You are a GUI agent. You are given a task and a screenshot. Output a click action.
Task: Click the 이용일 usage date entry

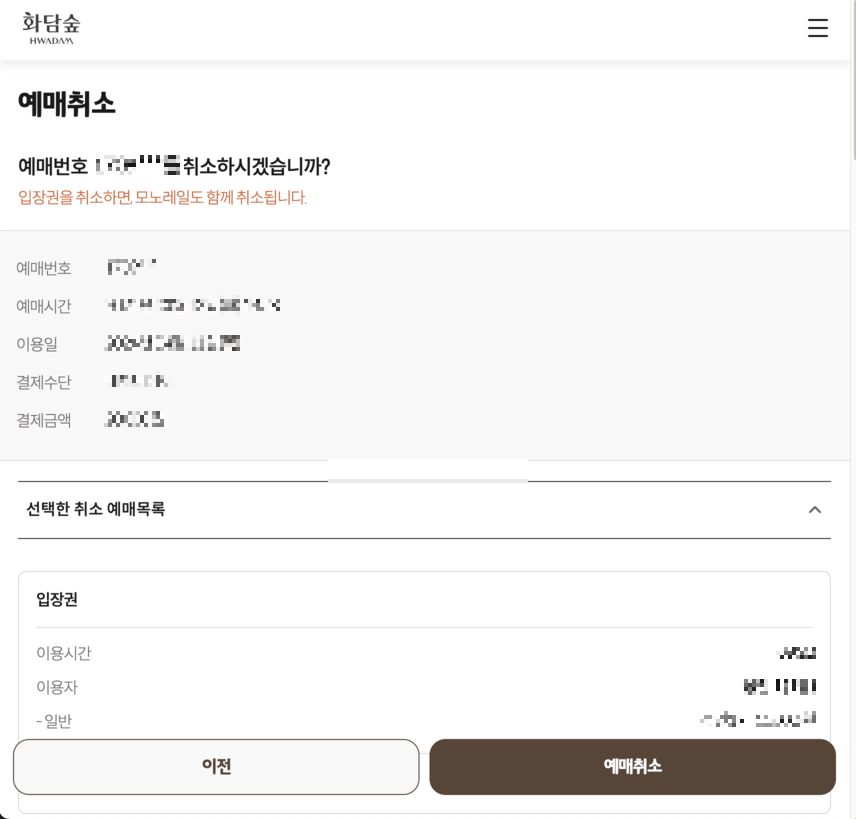click(x=170, y=343)
